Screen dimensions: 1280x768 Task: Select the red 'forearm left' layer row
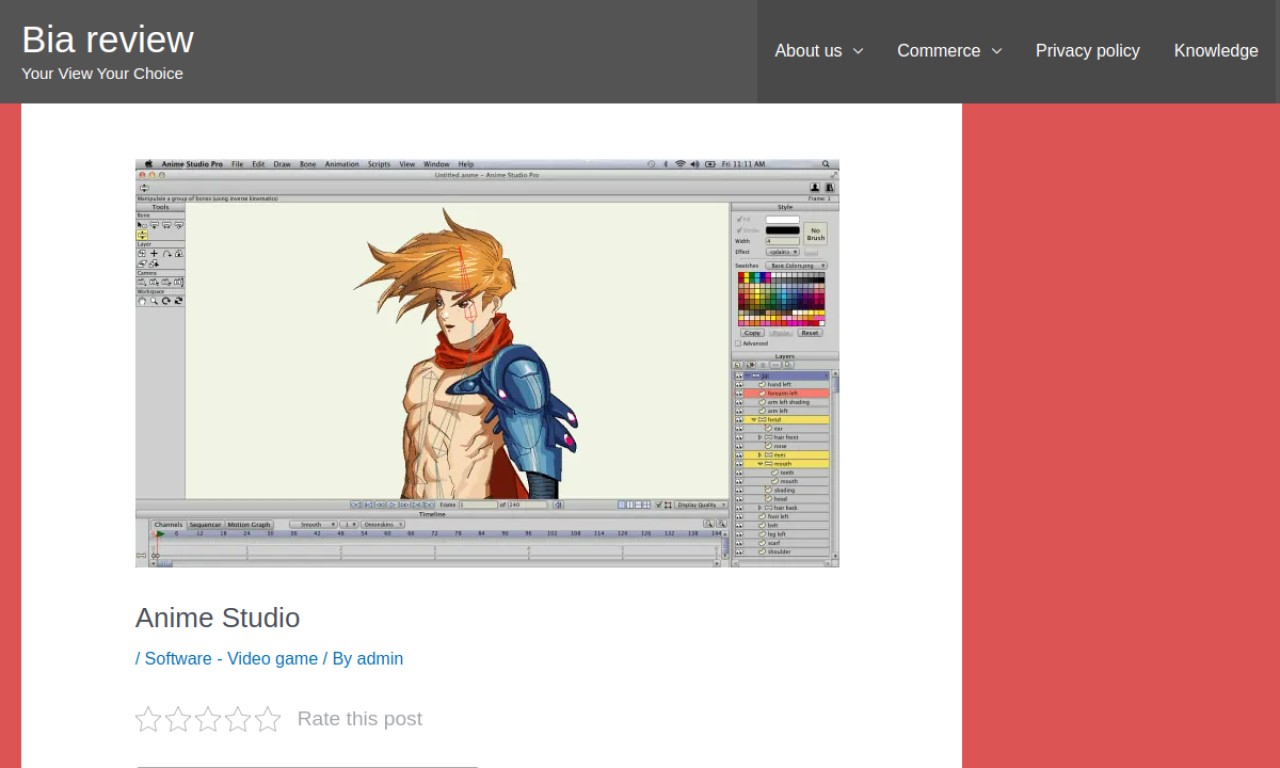(786, 393)
